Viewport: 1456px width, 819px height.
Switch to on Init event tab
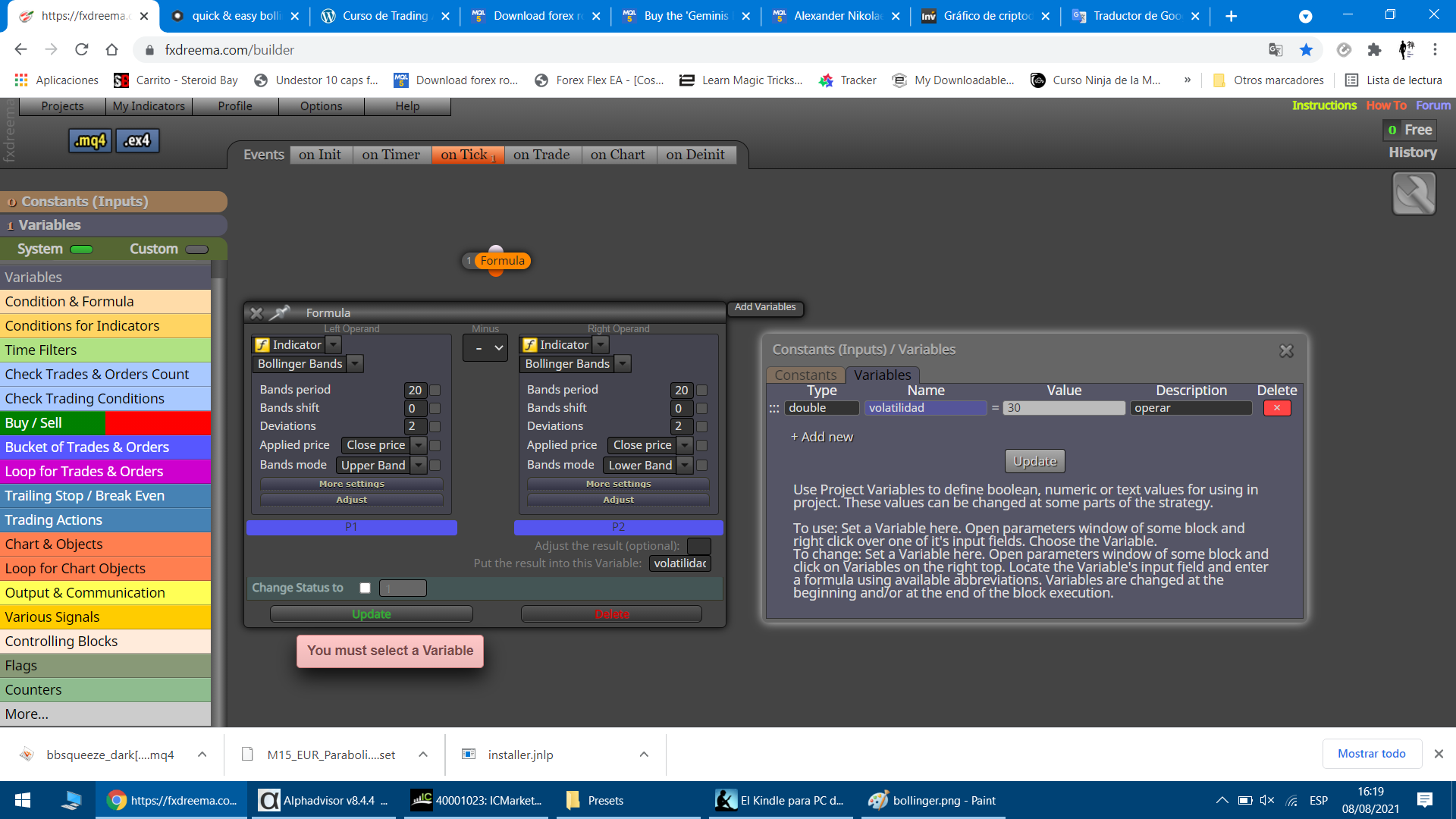click(x=320, y=155)
